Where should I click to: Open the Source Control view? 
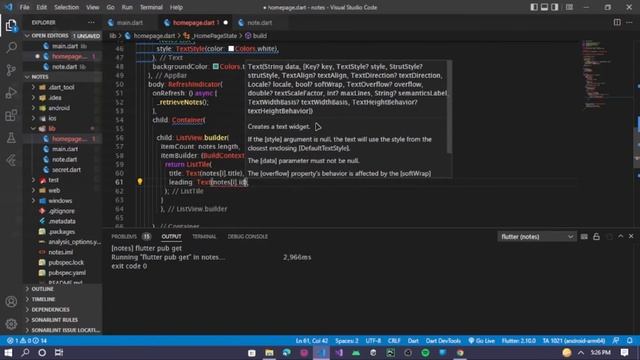(11, 70)
